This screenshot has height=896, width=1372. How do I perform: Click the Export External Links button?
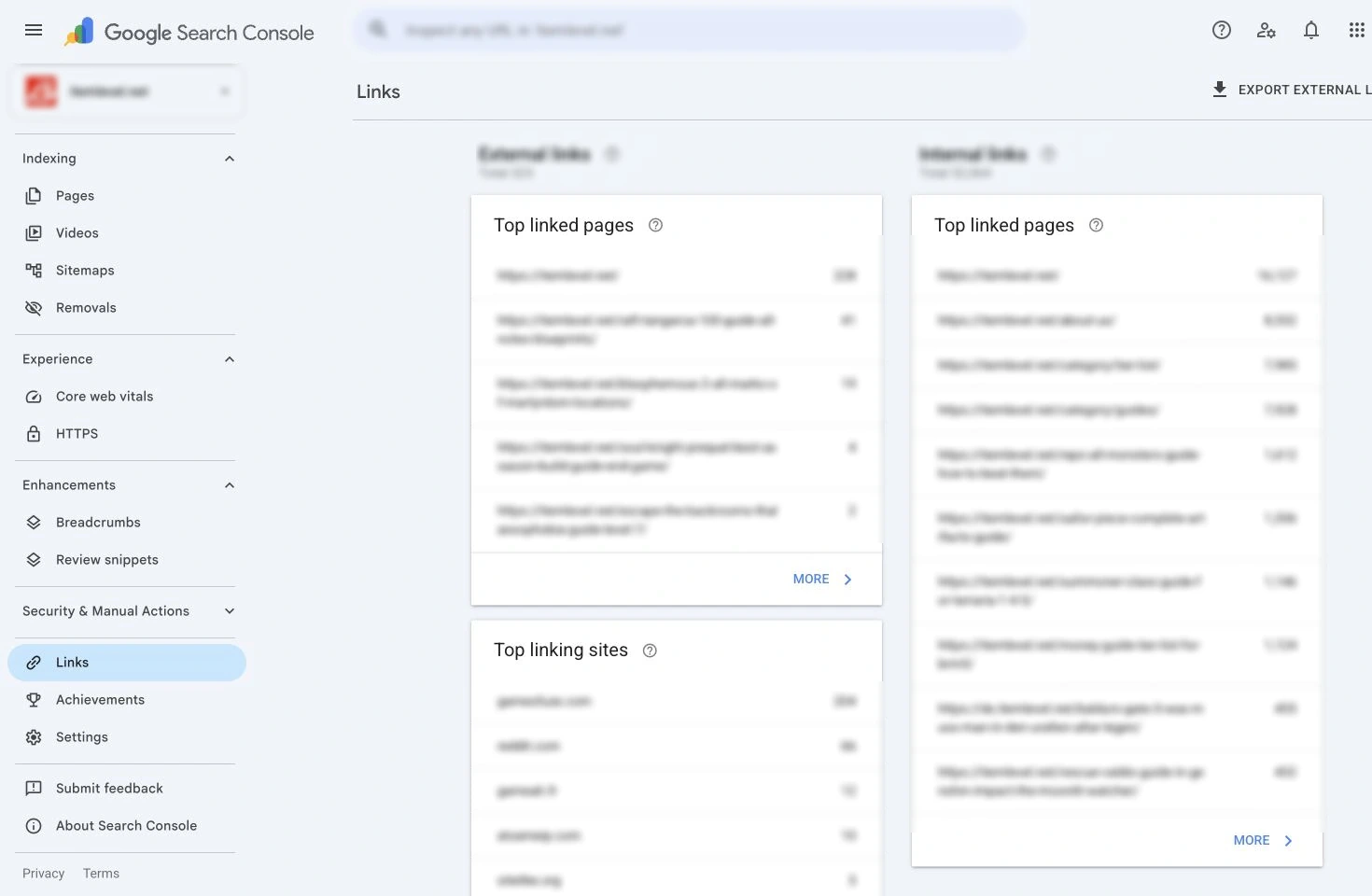1292,90
